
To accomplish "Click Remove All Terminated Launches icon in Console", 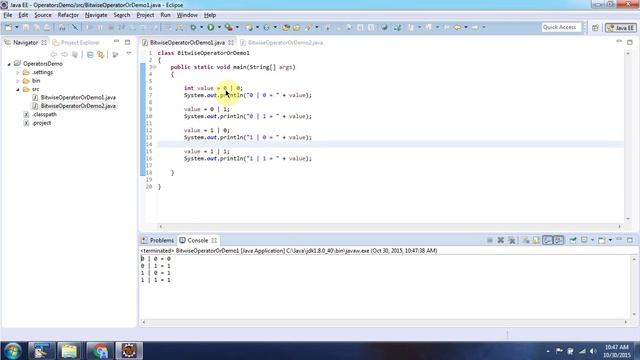I will coord(511,240).
